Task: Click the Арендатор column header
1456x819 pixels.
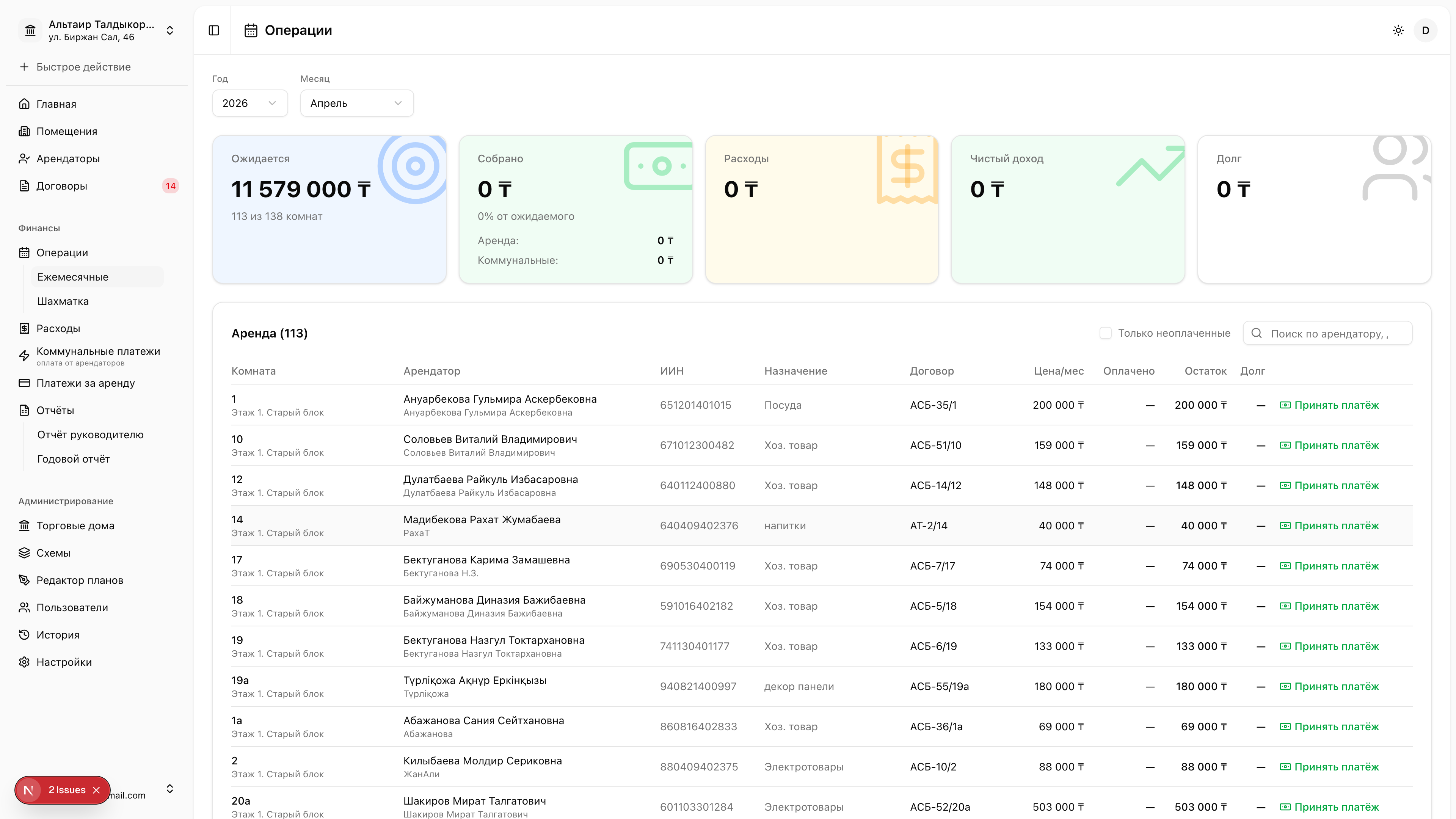Action: click(432, 371)
